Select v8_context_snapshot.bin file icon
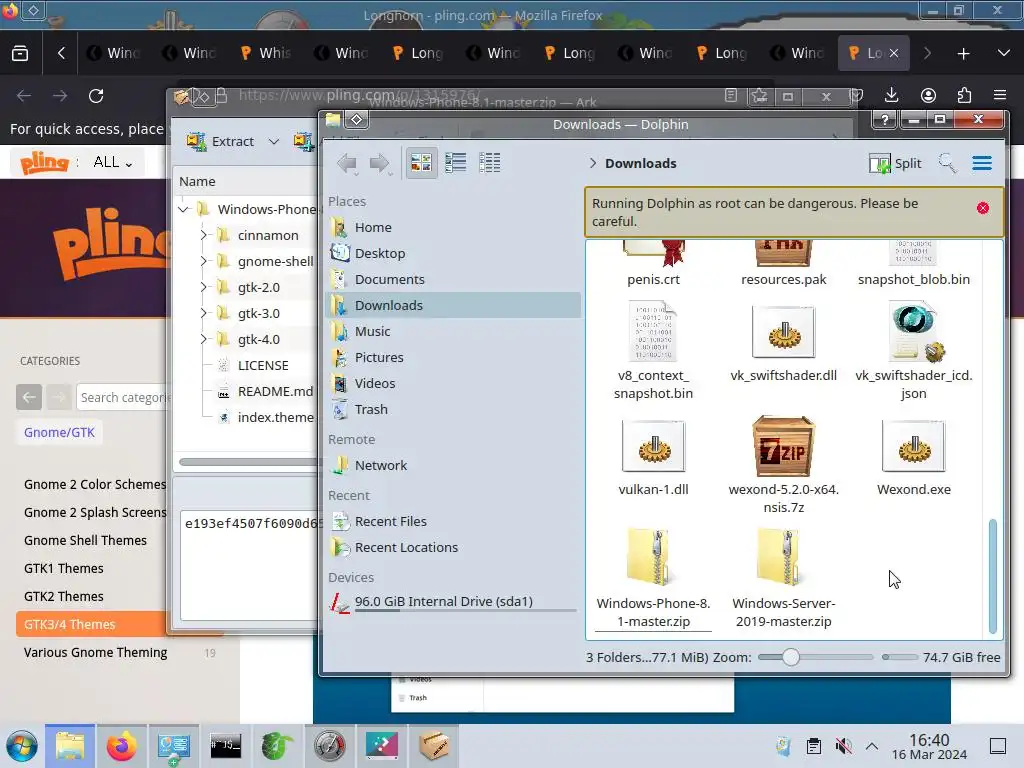Viewport: 1024px width, 768px height. (x=653, y=332)
